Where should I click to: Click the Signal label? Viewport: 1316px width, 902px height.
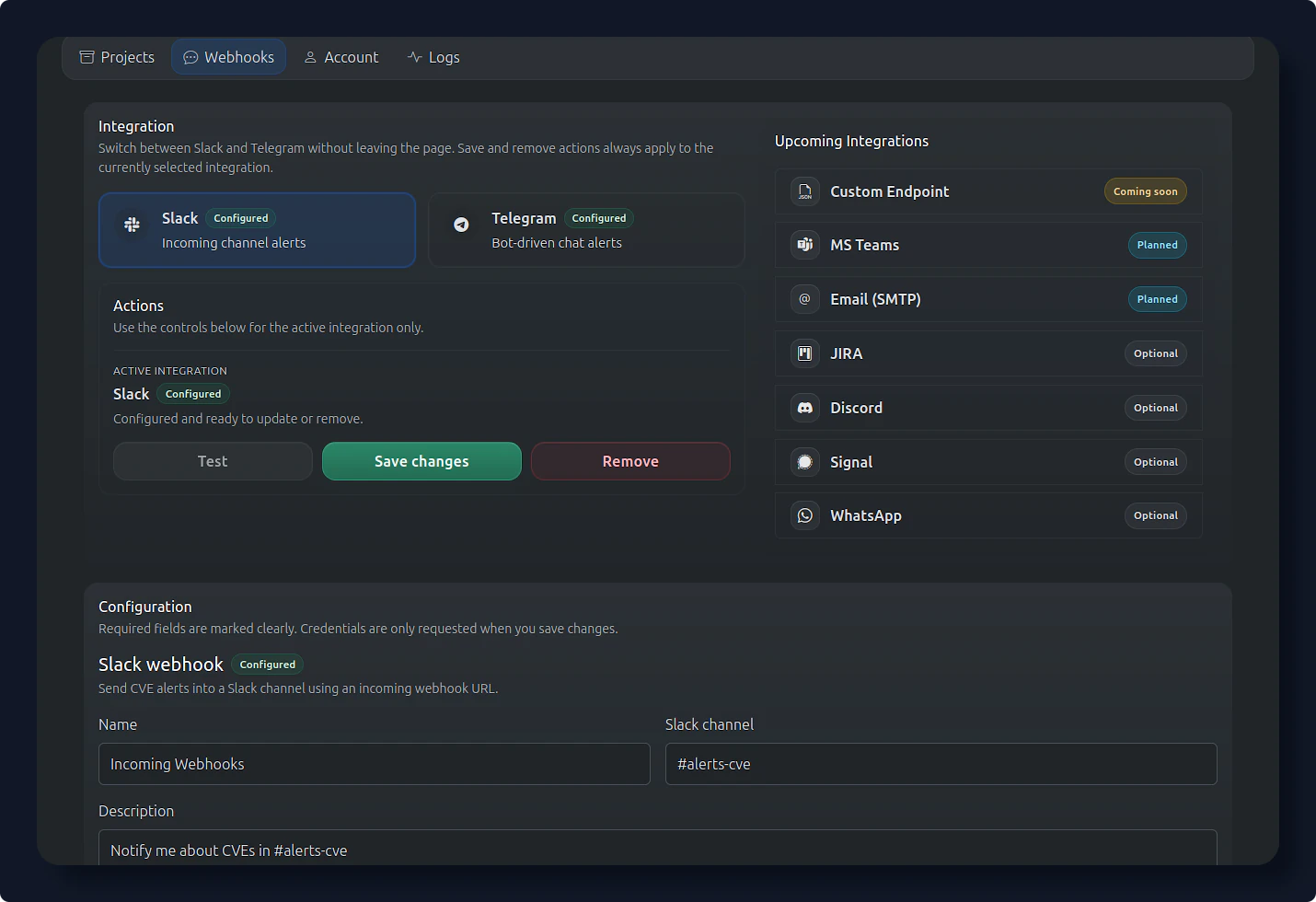[851, 462]
